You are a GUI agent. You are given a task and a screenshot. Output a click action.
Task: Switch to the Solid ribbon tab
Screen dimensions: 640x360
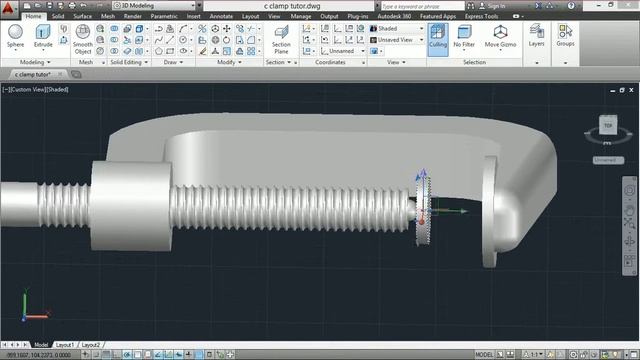(58, 16)
